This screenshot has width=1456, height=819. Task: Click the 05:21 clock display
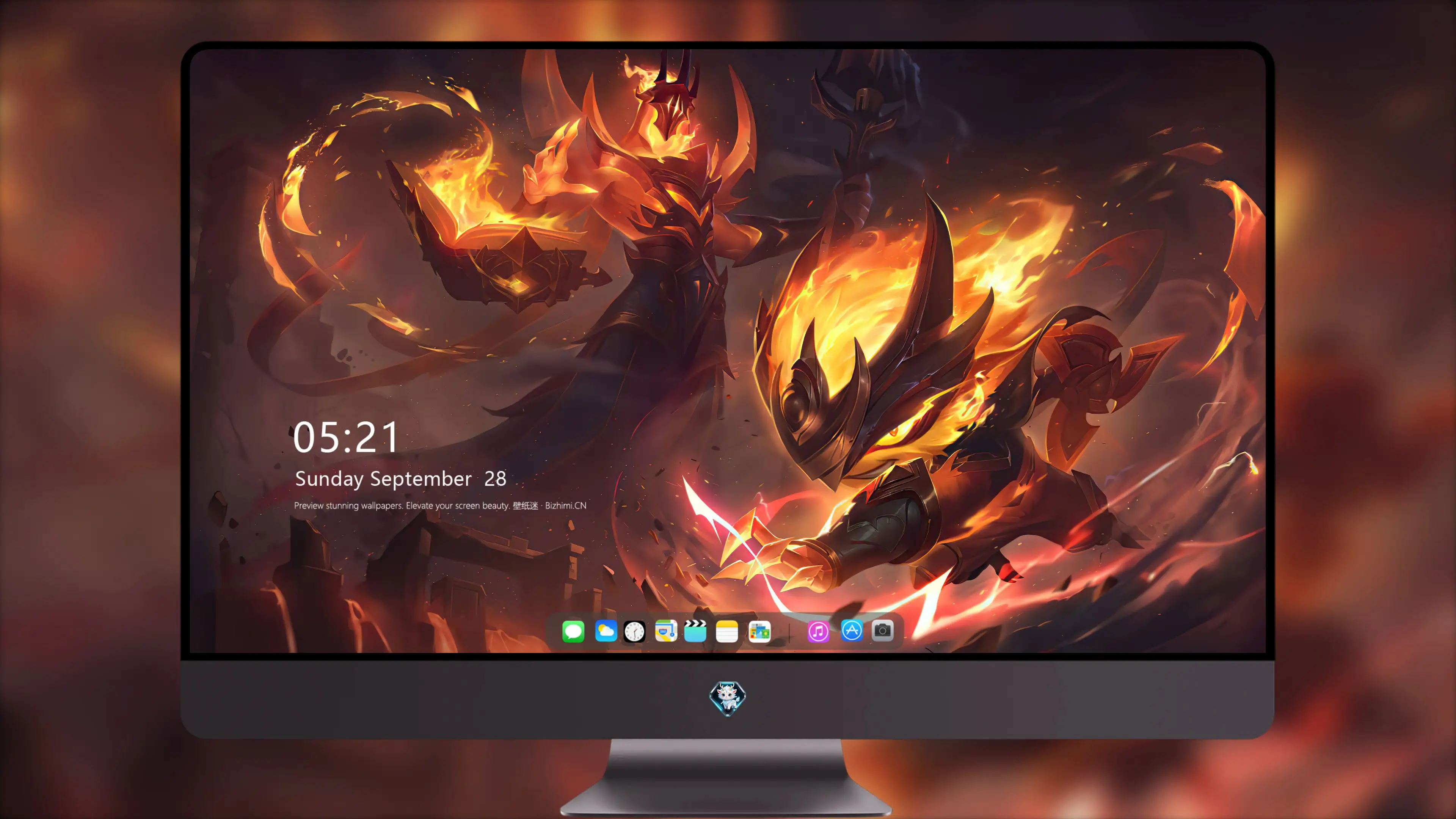(345, 438)
